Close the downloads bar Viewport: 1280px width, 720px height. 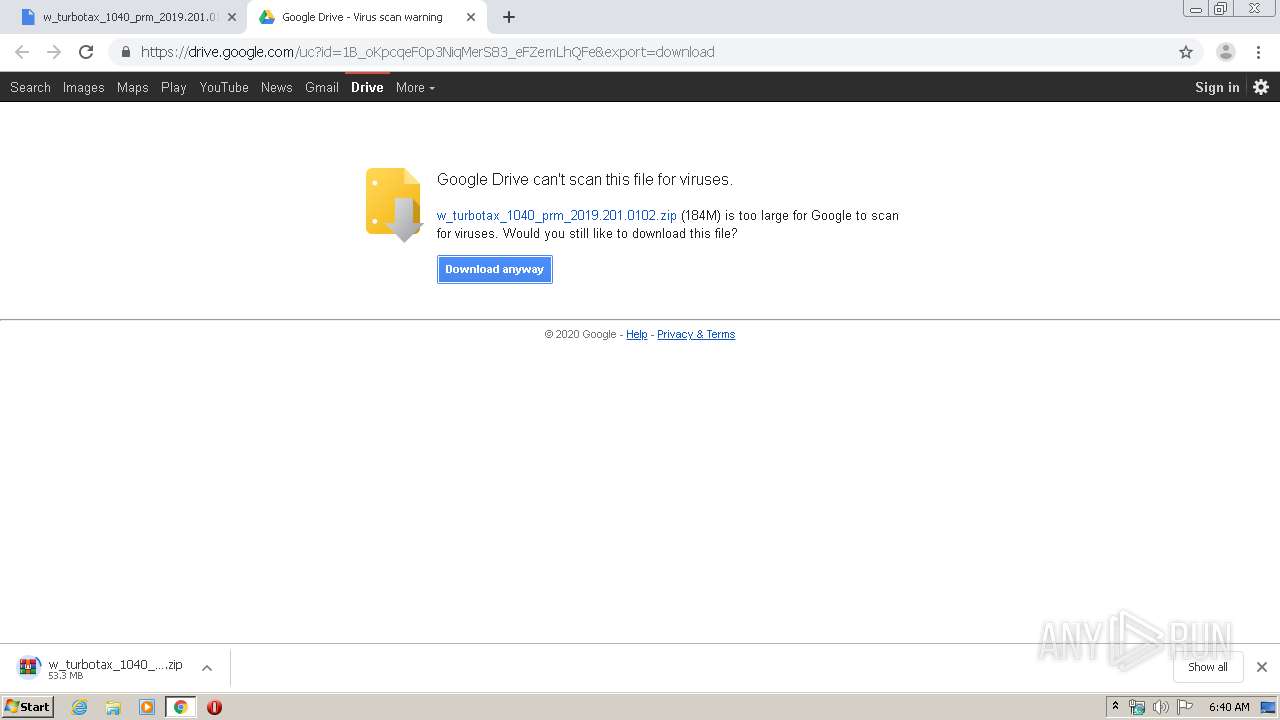point(1262,667)
